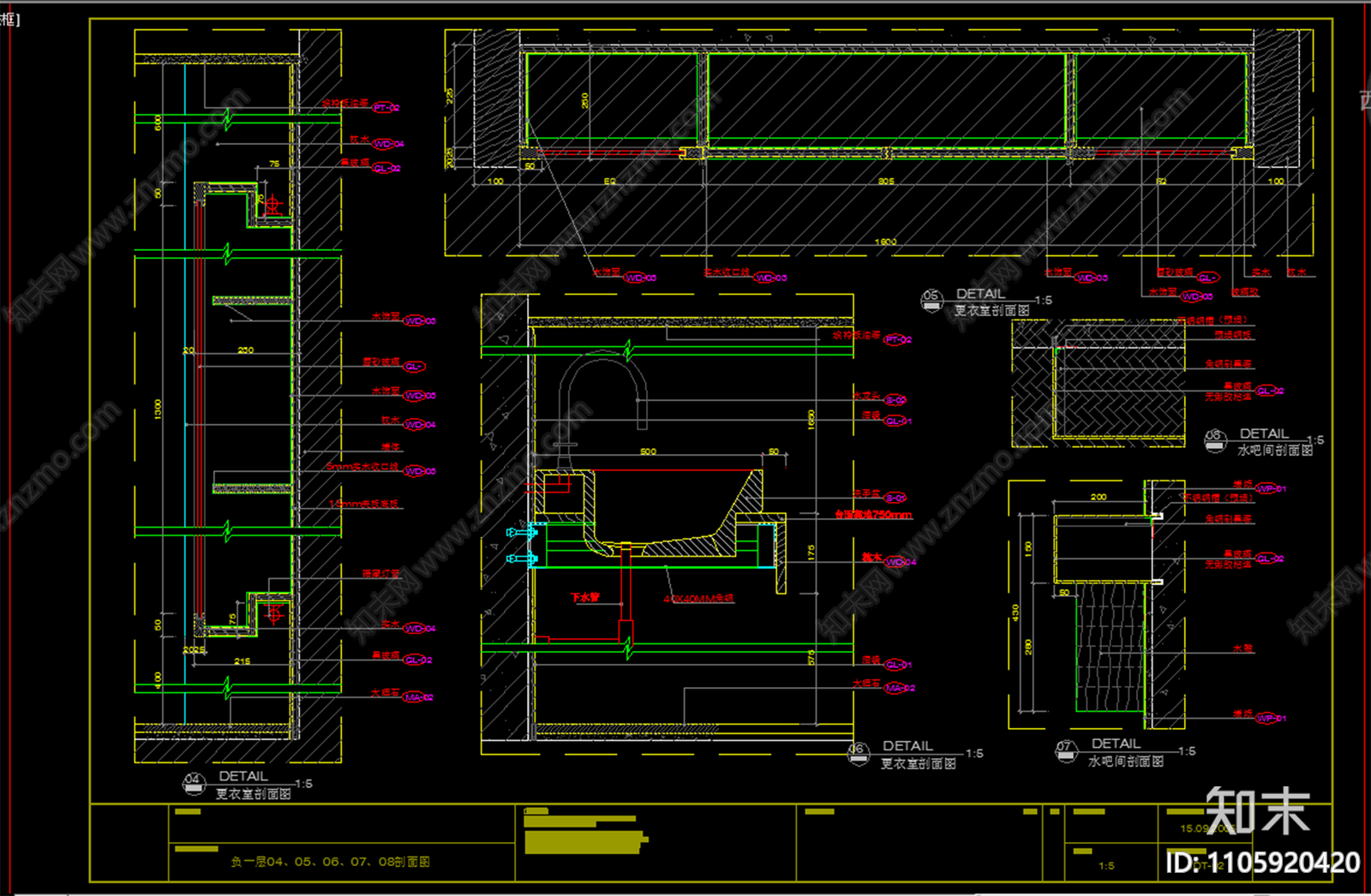
Task: Click the '805' dimension in detail 05
Action: [x=885, y=181]
